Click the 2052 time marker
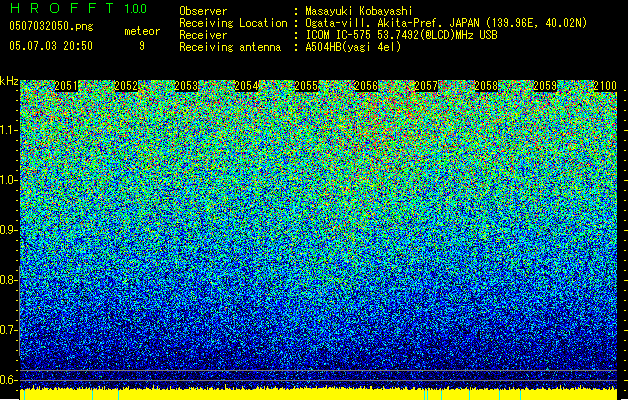Viewport: 629px width, 400px height. 126,86
